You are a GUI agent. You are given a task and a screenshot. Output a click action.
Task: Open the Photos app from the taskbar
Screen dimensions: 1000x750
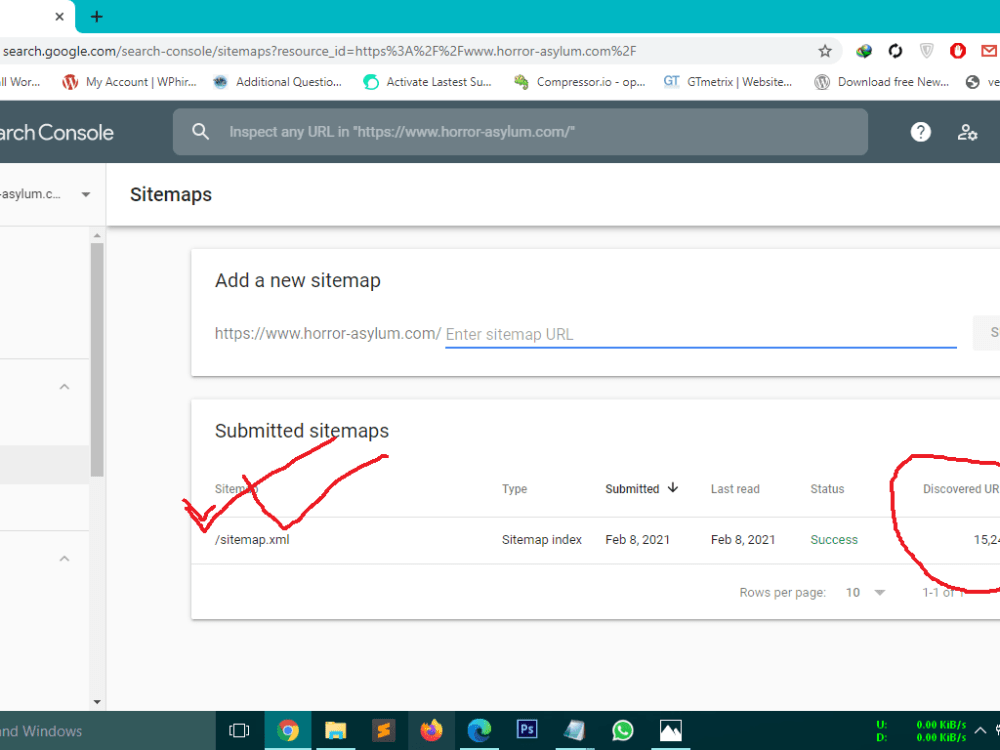pyautogui.click(x=670, y=730)
